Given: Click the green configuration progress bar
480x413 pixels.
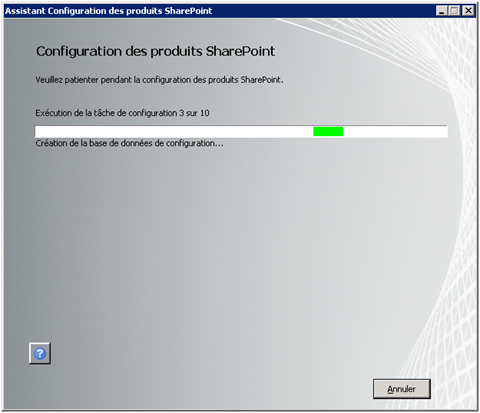Looking at the screenshot, I should 241,132.
